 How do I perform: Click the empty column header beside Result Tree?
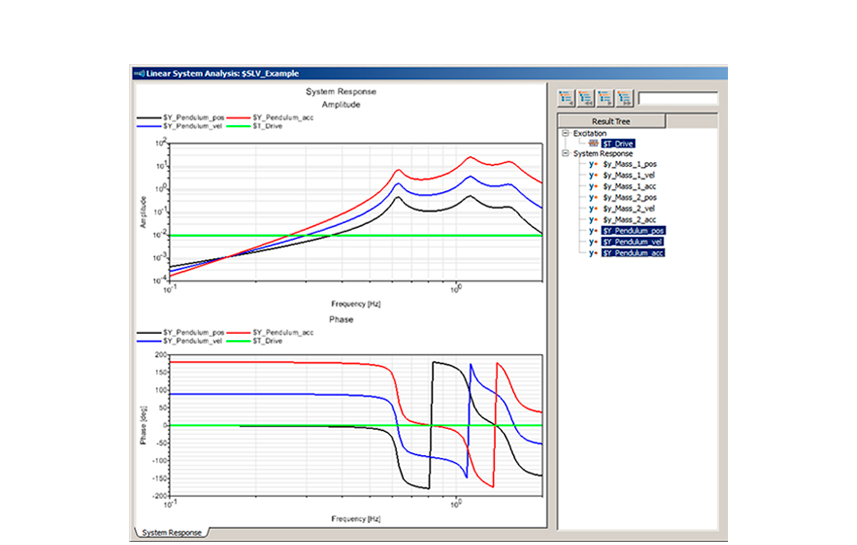coord(692,121)
